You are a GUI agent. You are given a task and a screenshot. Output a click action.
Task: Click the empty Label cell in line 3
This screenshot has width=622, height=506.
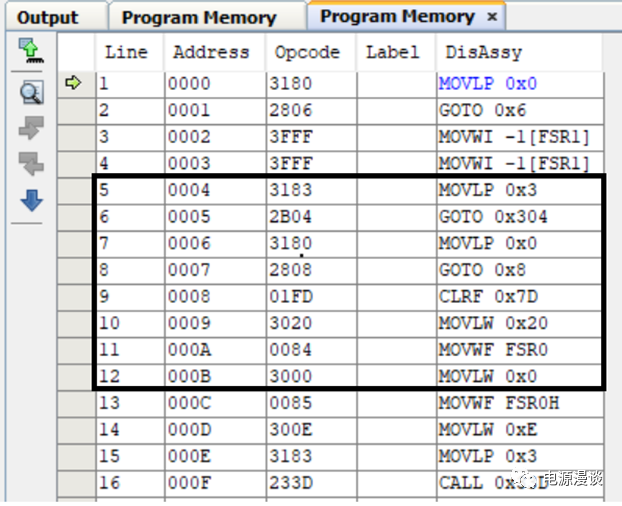(x=396, y=137)
